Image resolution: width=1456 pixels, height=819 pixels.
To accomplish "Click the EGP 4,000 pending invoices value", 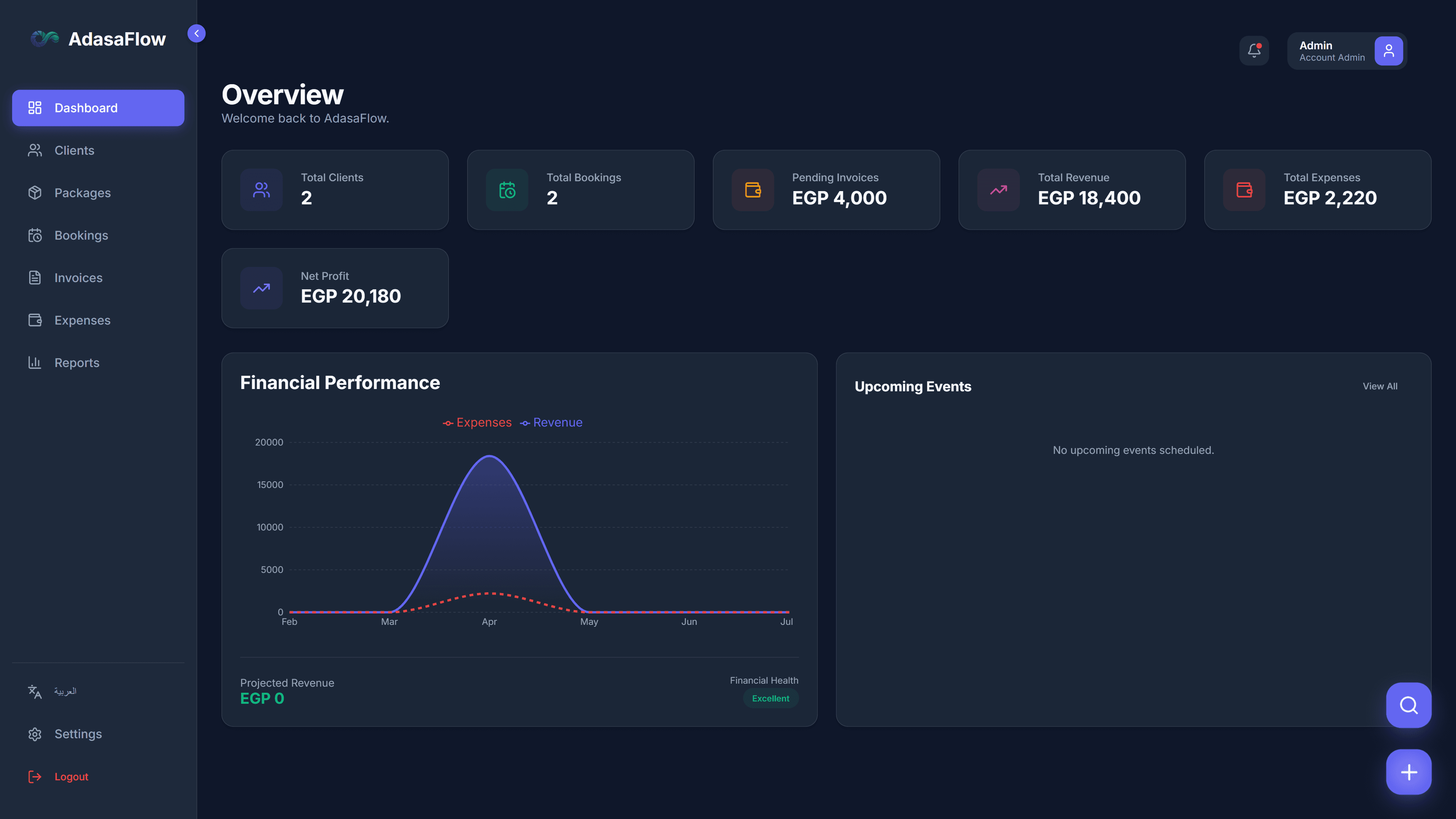I will tap(839, 198).
